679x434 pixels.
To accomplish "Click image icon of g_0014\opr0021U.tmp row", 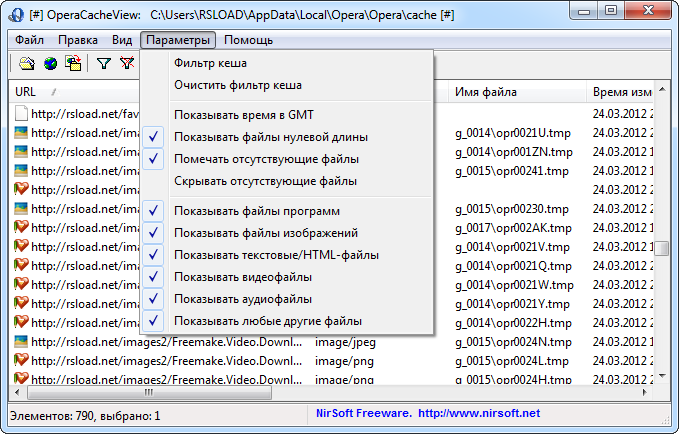I will click(21, 133).
